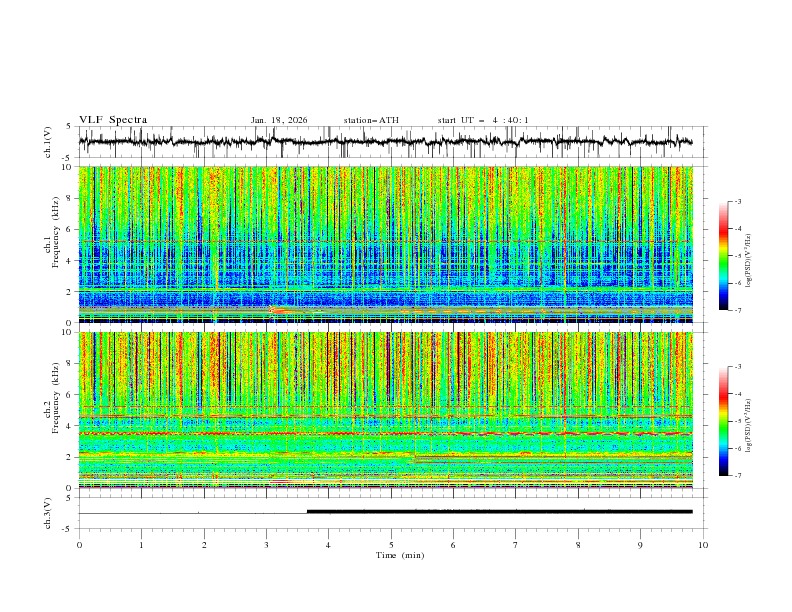This screenshot has height=612, width=792.
Task: Click time axis tick label "6"
Action: [453, 545]
